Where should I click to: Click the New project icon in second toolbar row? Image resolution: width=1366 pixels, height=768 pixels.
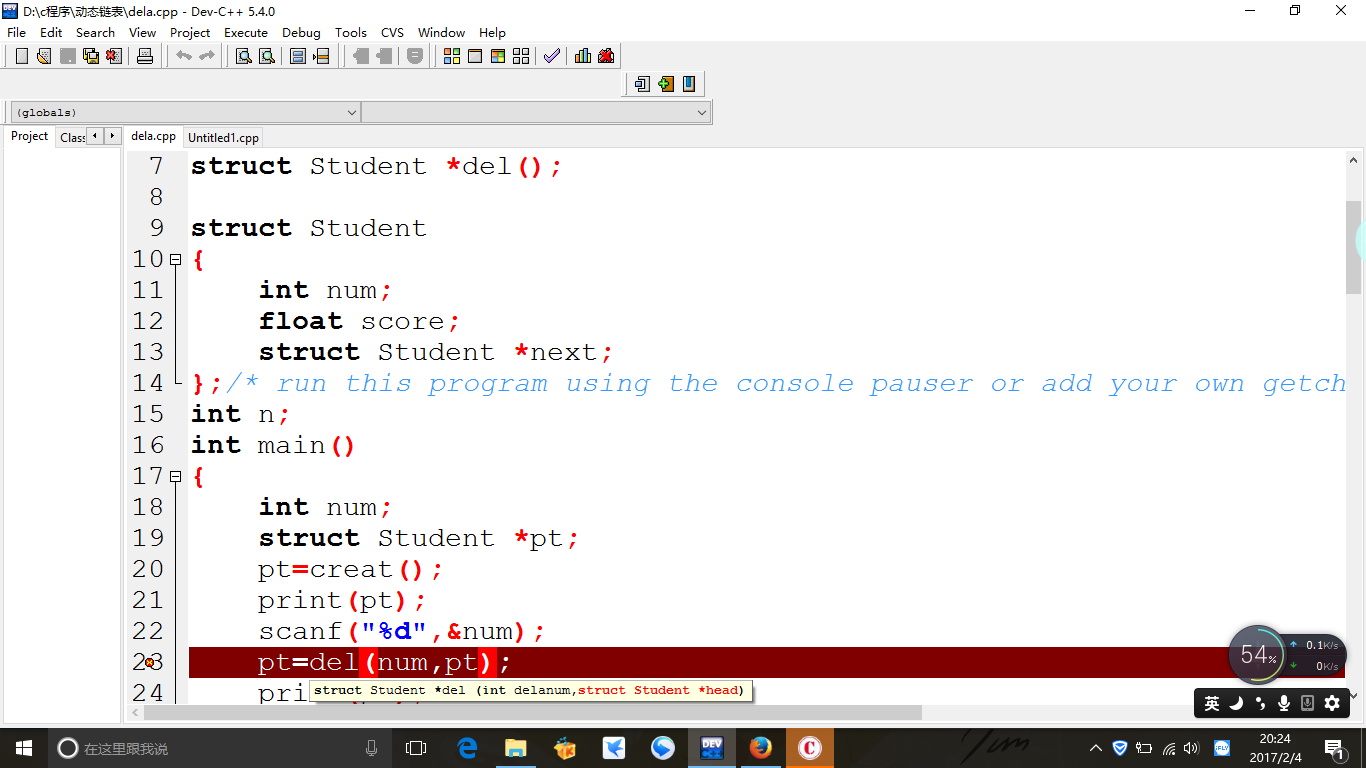(x=643, y=84)
